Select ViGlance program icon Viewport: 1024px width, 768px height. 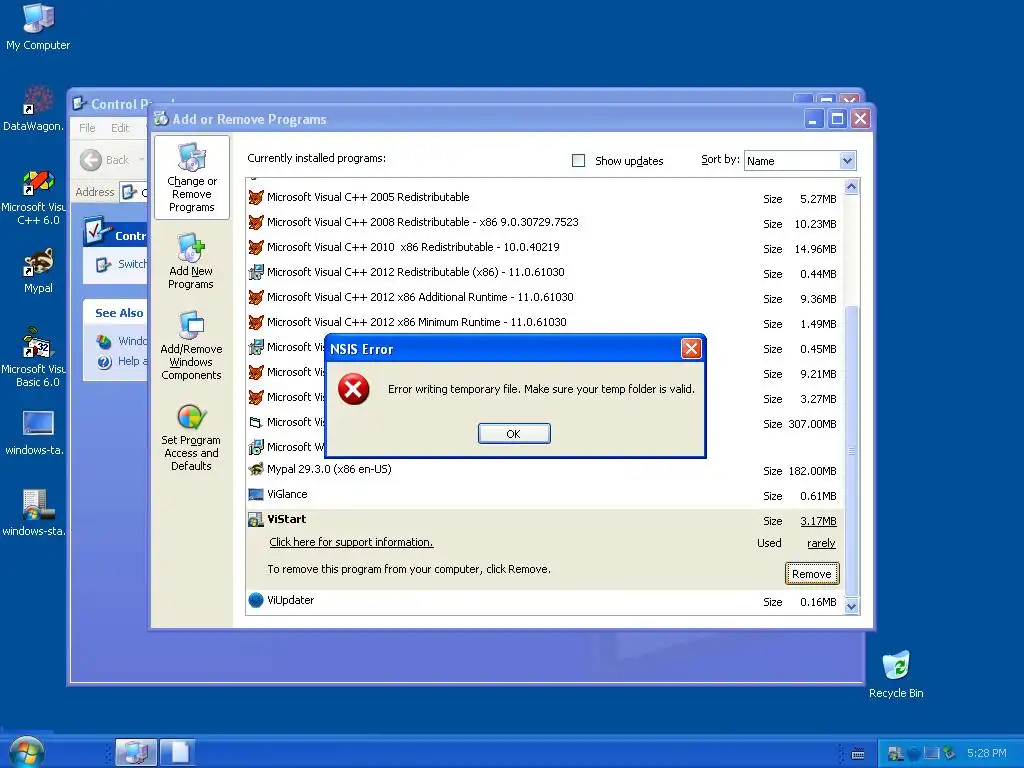(x=256, y=494)
